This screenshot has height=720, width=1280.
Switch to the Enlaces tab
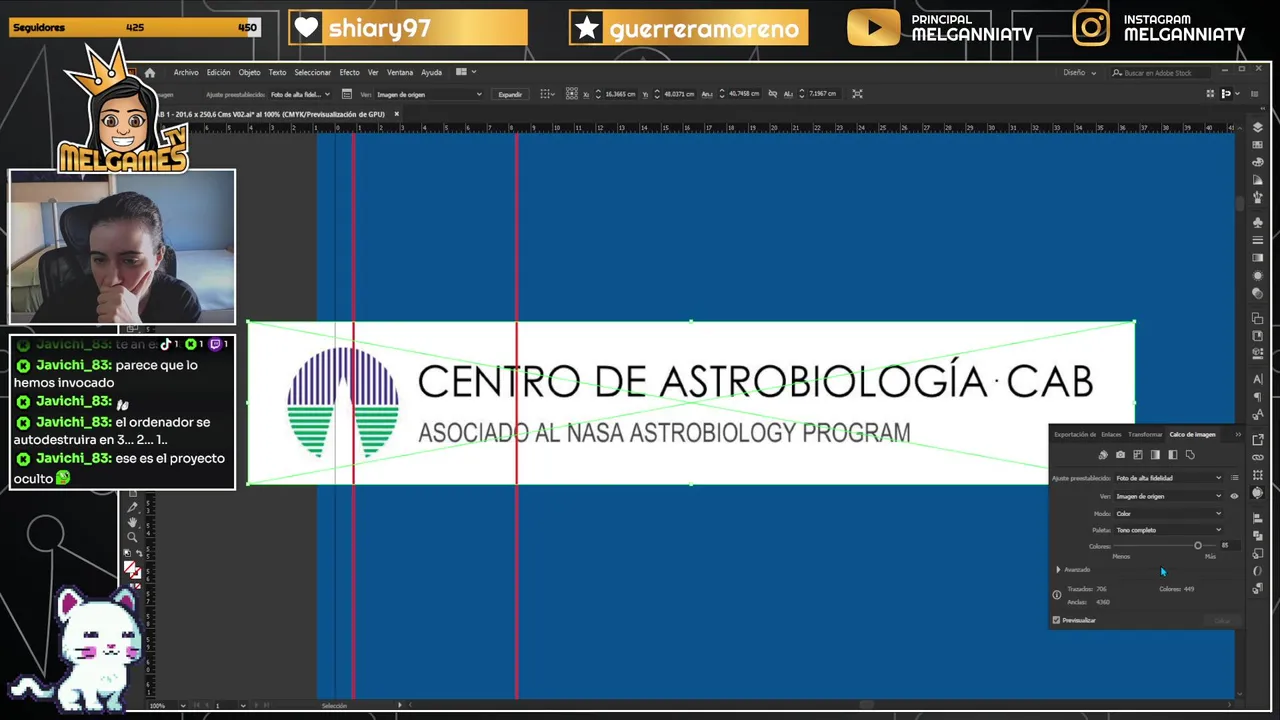pyautogui.click(x=1111, y=434)
